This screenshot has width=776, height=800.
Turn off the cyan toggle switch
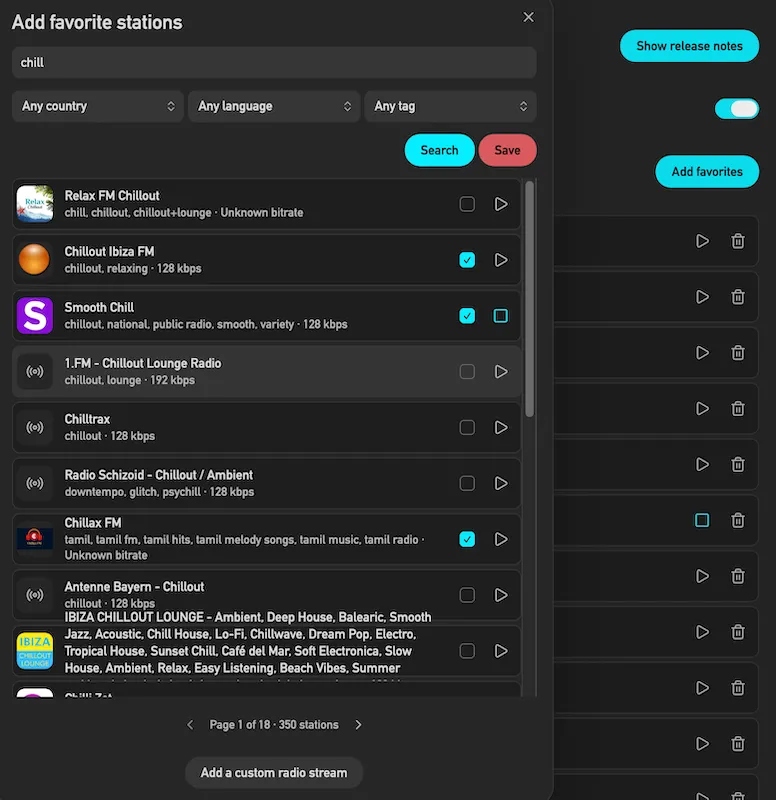pos(737,109)
